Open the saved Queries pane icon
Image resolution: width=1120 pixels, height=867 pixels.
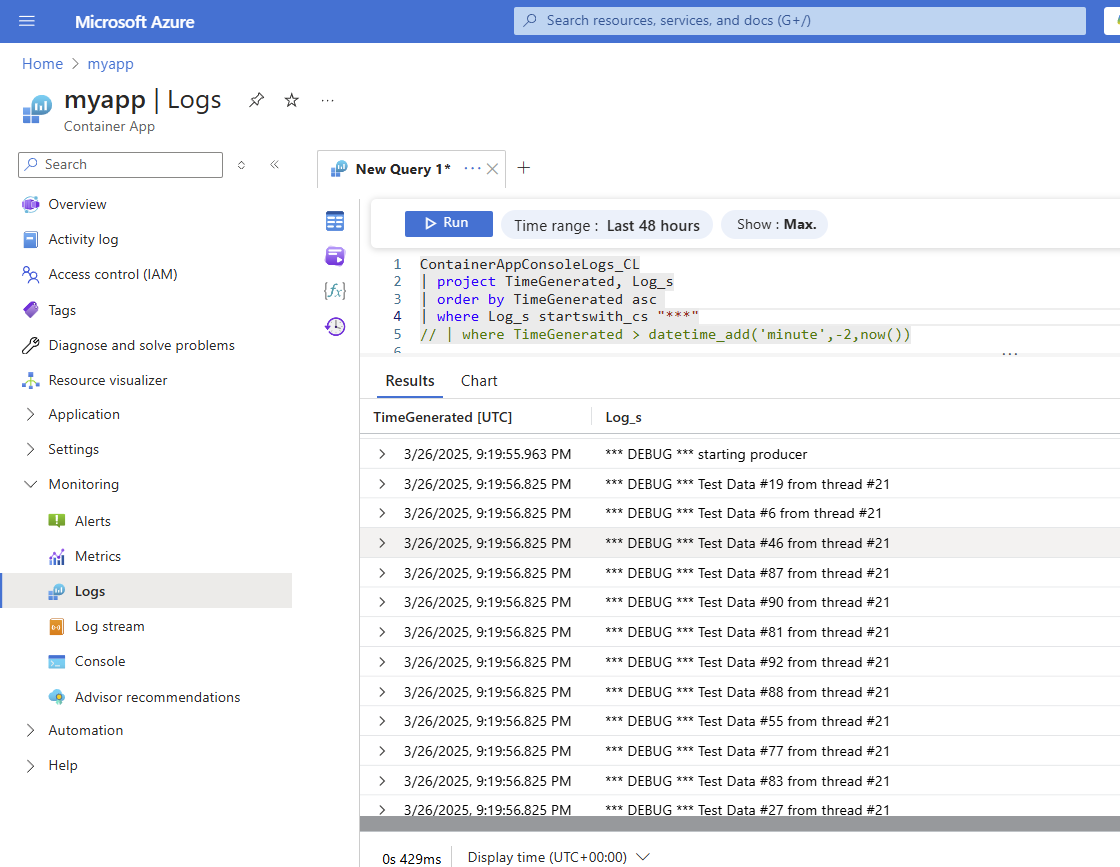(x=334, y=256)
